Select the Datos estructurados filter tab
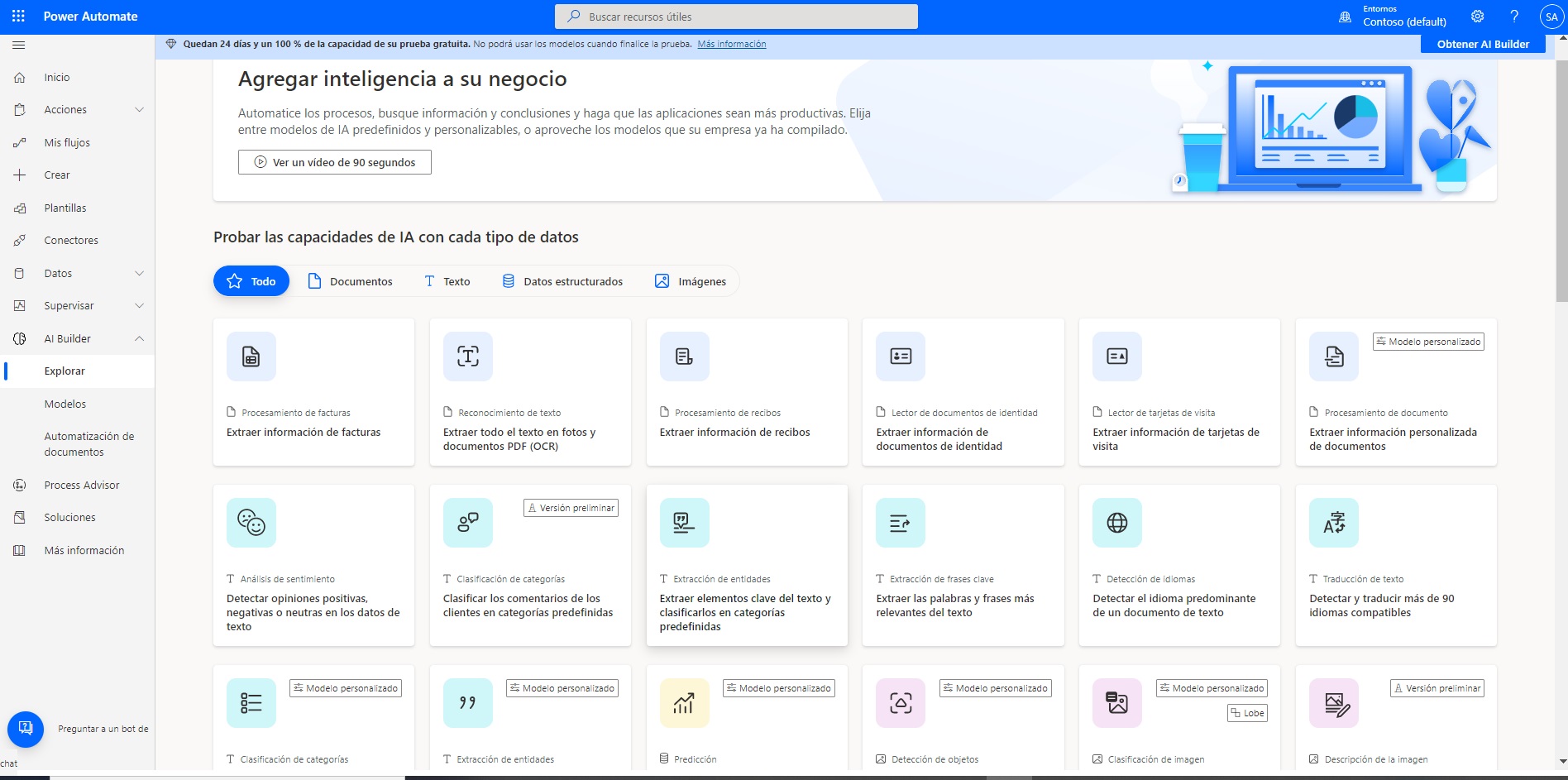The image size is (1568, 780). point(562,281)
